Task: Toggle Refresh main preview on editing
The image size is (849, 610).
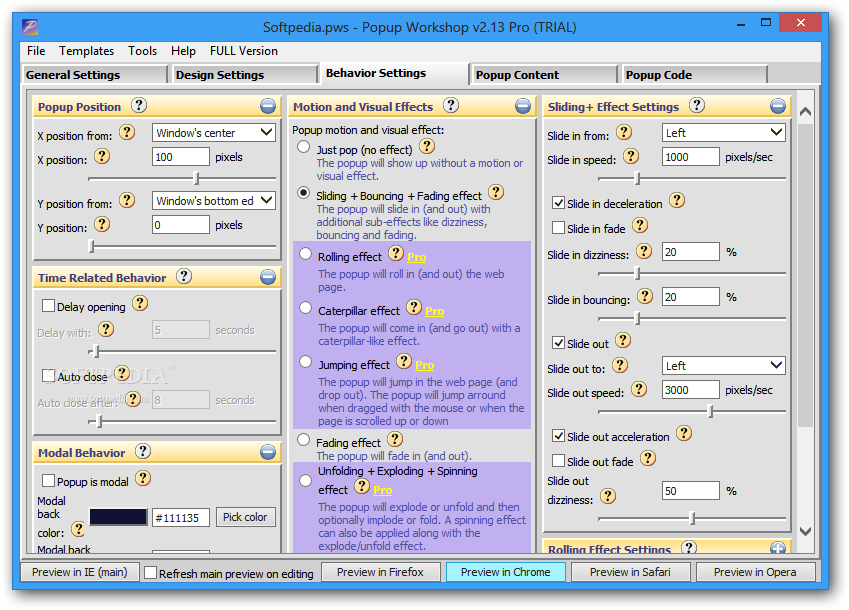Action: pos(151,573)
